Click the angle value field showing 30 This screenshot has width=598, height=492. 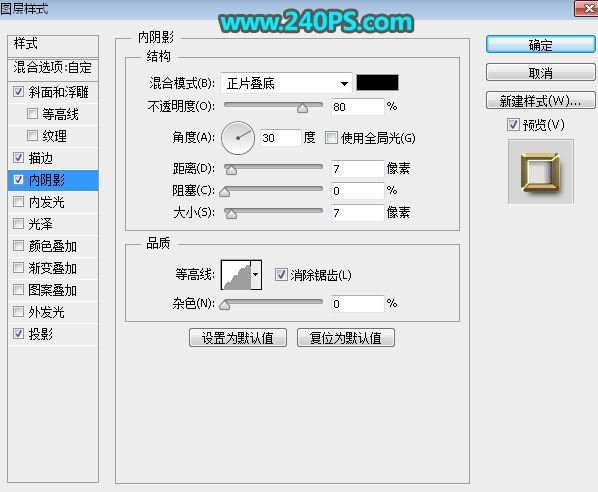pos(280,138)
